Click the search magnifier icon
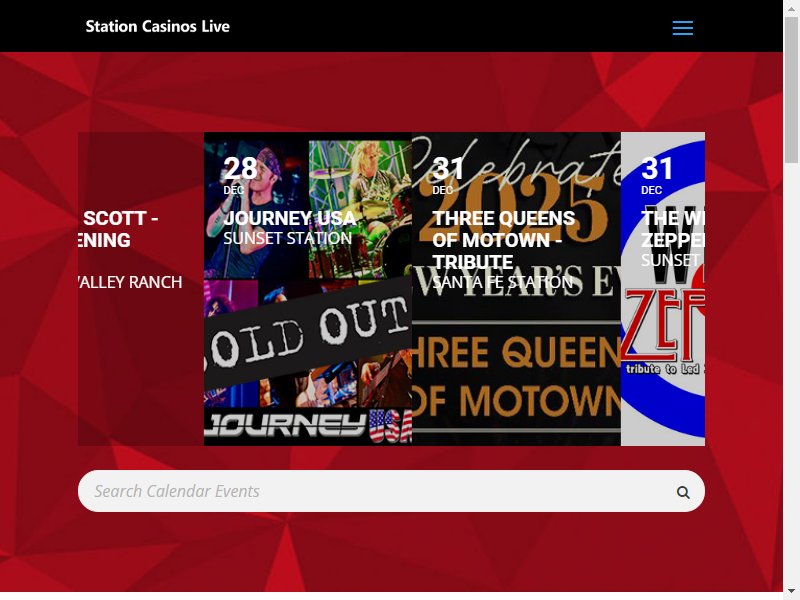 [683, 492]
